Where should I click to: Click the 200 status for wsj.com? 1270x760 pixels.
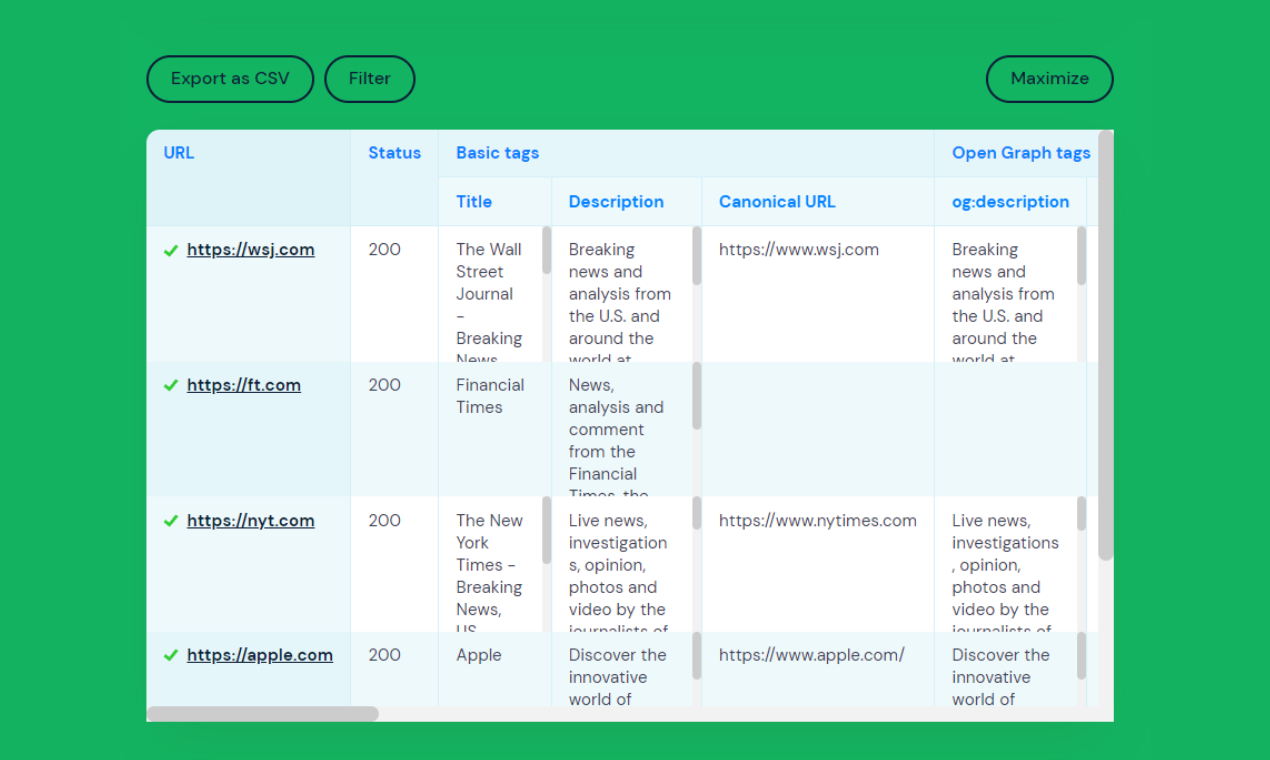click(x=384, y=250)
